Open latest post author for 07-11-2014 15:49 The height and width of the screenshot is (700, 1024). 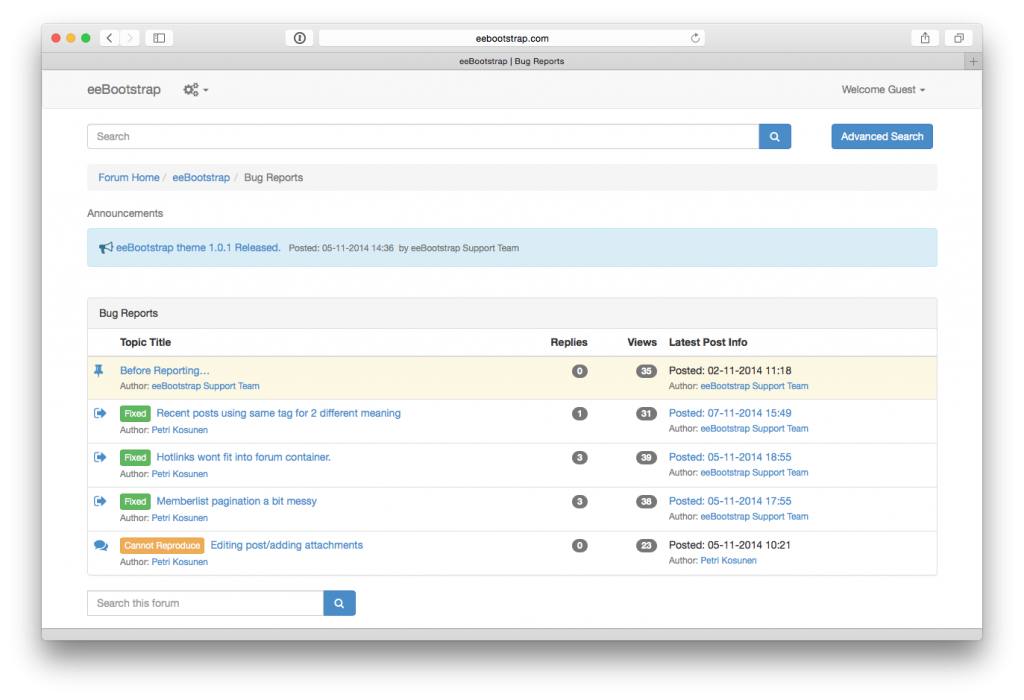point(754,428)
